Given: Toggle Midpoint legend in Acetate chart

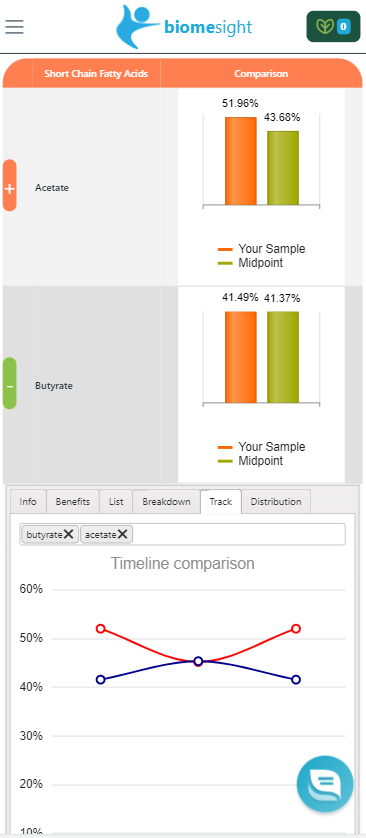Looking at the screenshot, I should pyautogui.click(x=251, y=263).
